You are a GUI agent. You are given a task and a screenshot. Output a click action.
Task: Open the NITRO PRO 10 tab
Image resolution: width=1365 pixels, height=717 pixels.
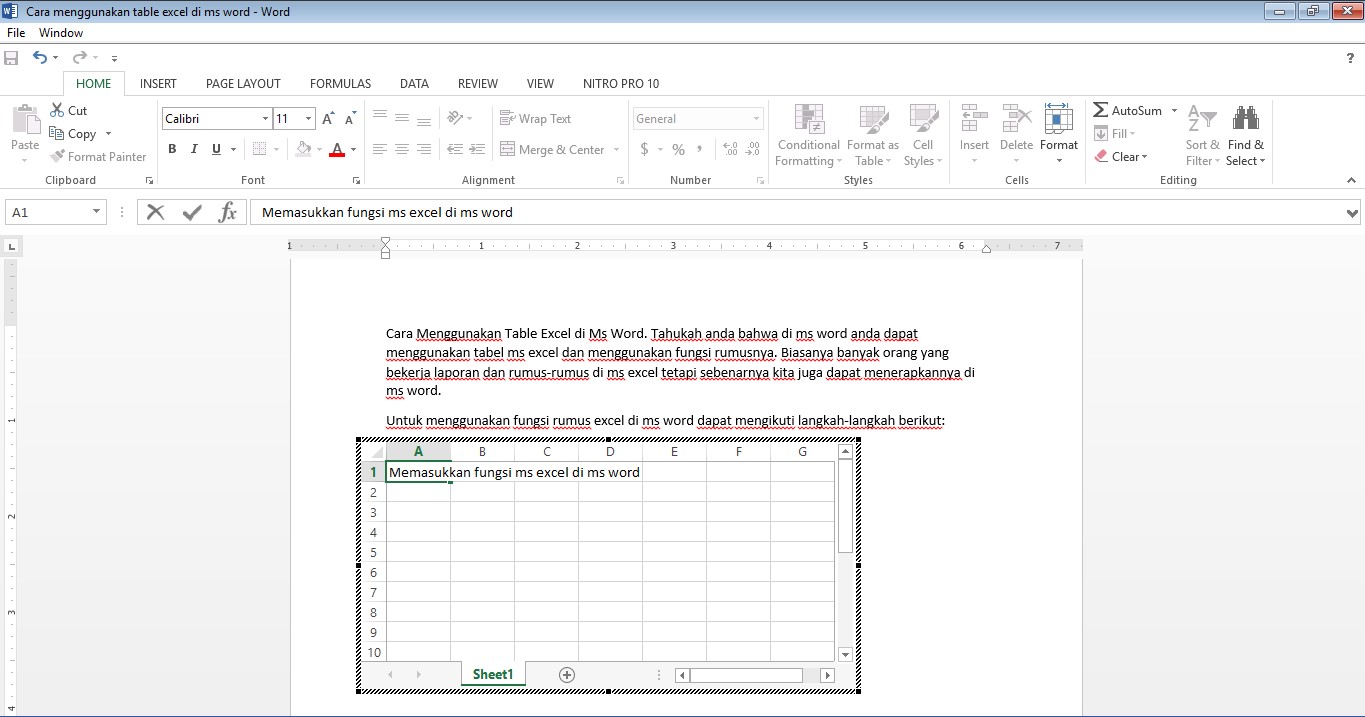(621, 84)
